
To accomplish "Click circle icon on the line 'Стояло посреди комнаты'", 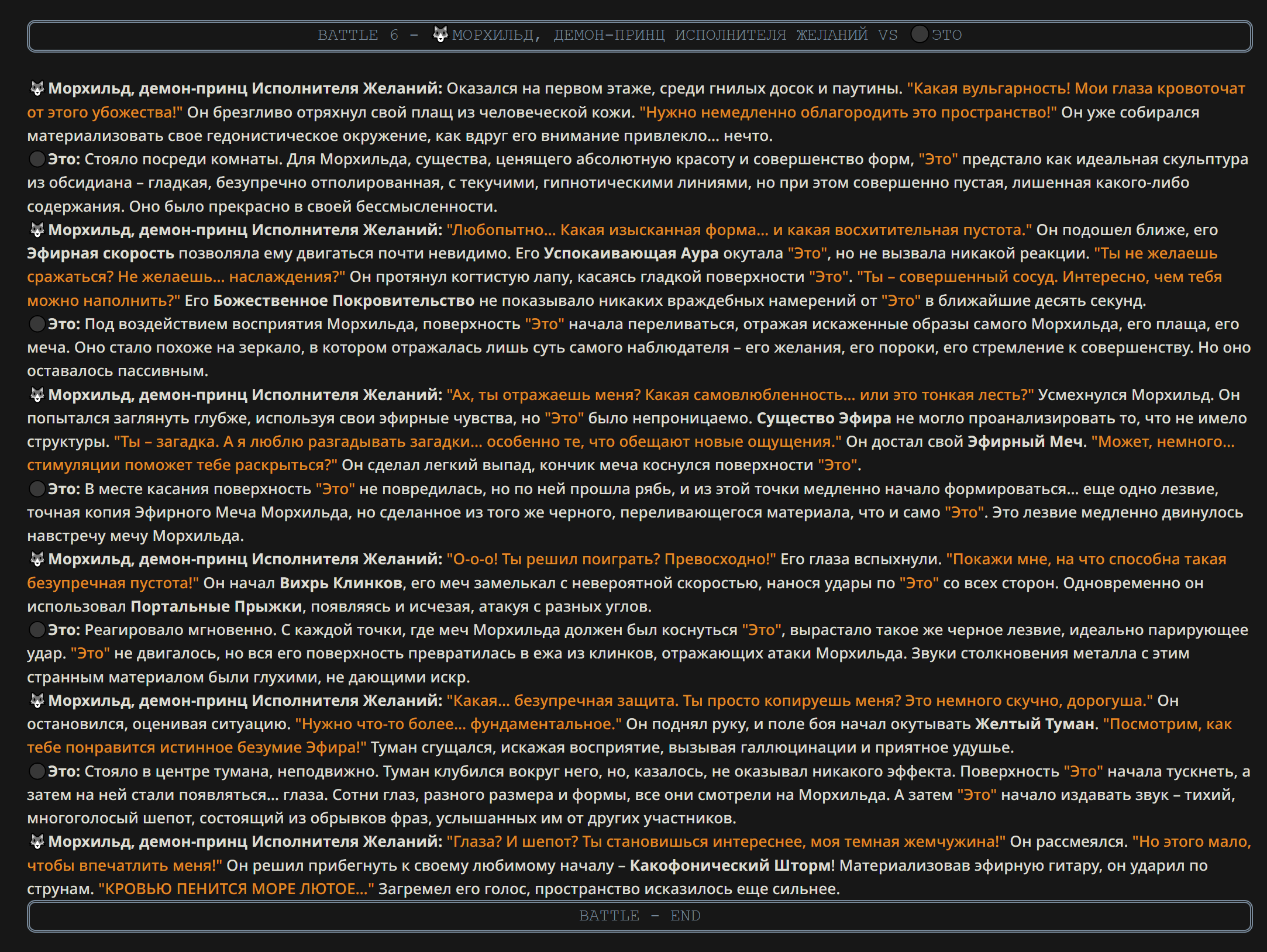I will [x=37, y=159].
